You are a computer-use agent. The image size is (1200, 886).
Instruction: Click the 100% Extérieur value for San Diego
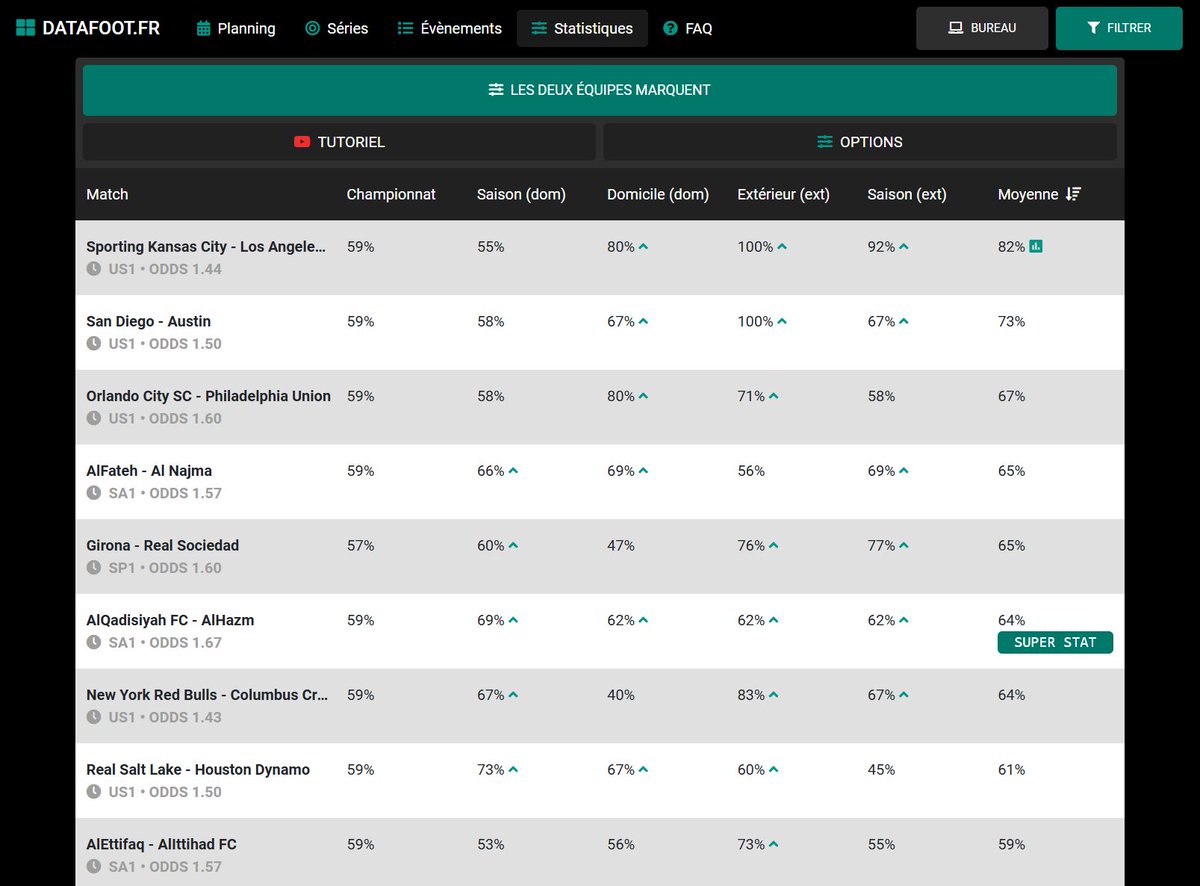[755, 321]
